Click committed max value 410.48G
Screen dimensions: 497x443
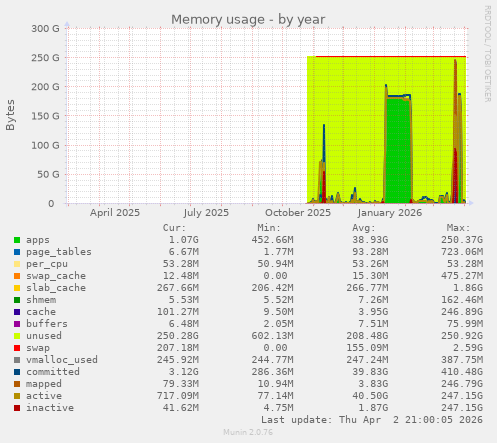(462, 372)
